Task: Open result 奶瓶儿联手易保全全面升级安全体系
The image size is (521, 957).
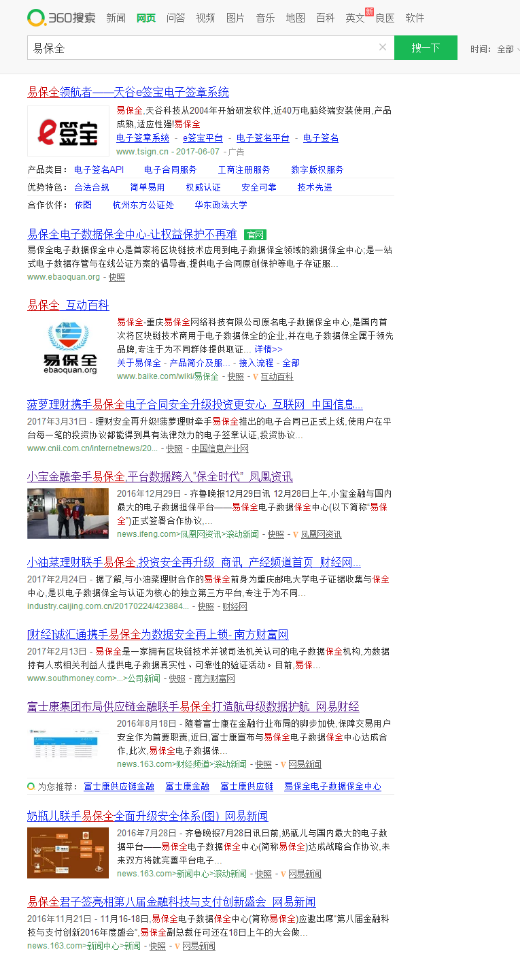Action: (148, 816)
